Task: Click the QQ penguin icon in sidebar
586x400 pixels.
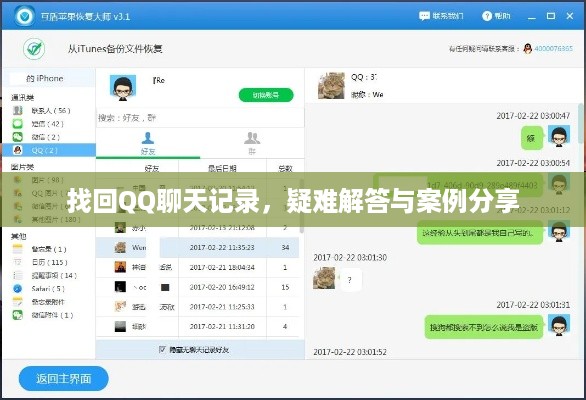Action: point(18,150)
